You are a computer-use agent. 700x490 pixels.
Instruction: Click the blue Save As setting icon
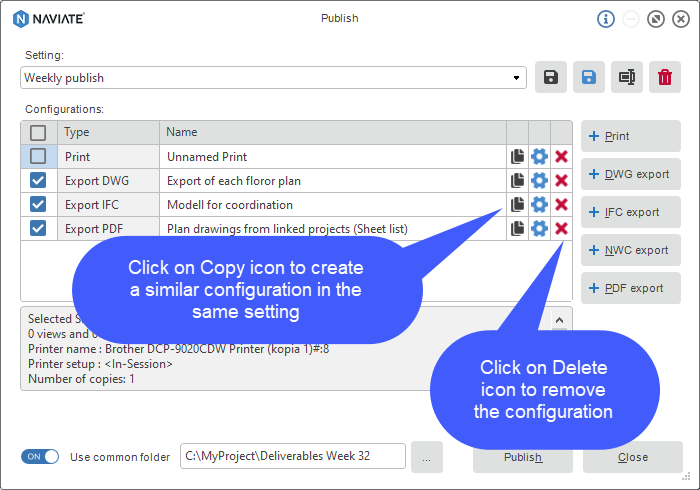(x=588, y=77)
